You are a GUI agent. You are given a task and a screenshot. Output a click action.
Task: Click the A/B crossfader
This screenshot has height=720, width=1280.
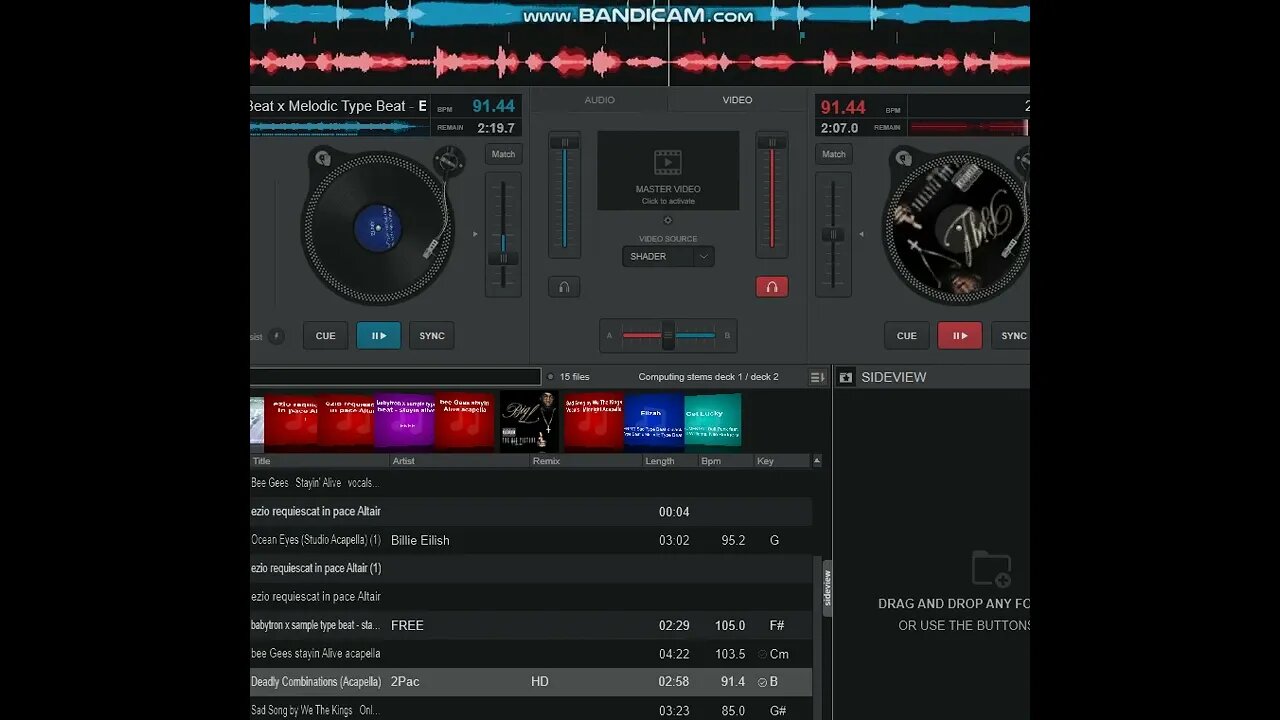pos(668,336)
